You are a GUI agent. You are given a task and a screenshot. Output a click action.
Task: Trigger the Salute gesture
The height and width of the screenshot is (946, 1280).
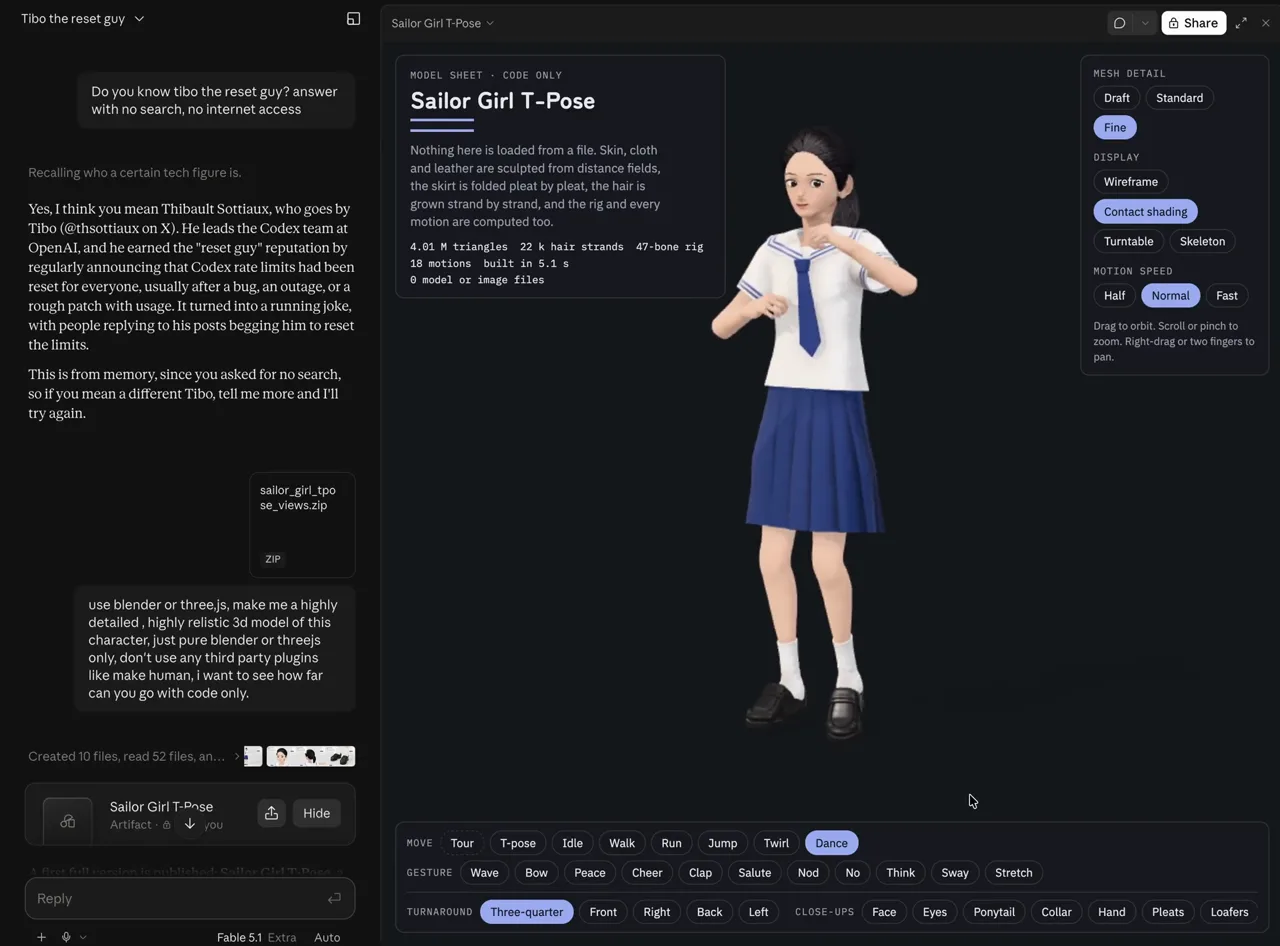pyautogui.click(x=755, y=873)
